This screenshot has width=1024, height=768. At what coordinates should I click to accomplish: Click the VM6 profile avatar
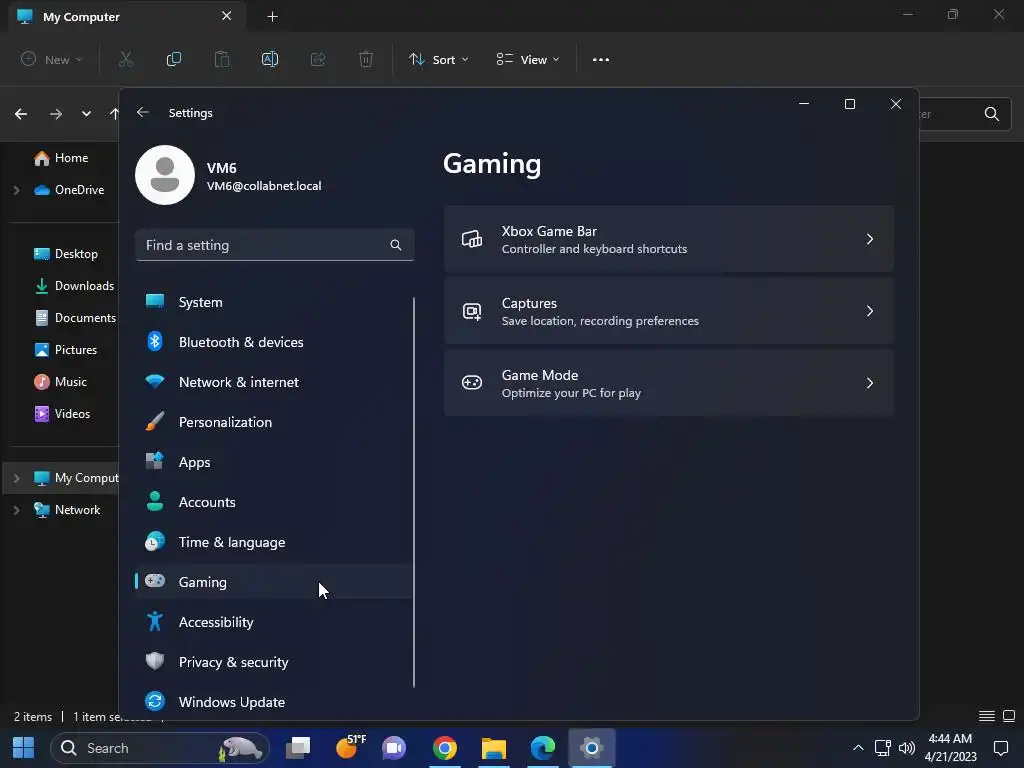165,175
